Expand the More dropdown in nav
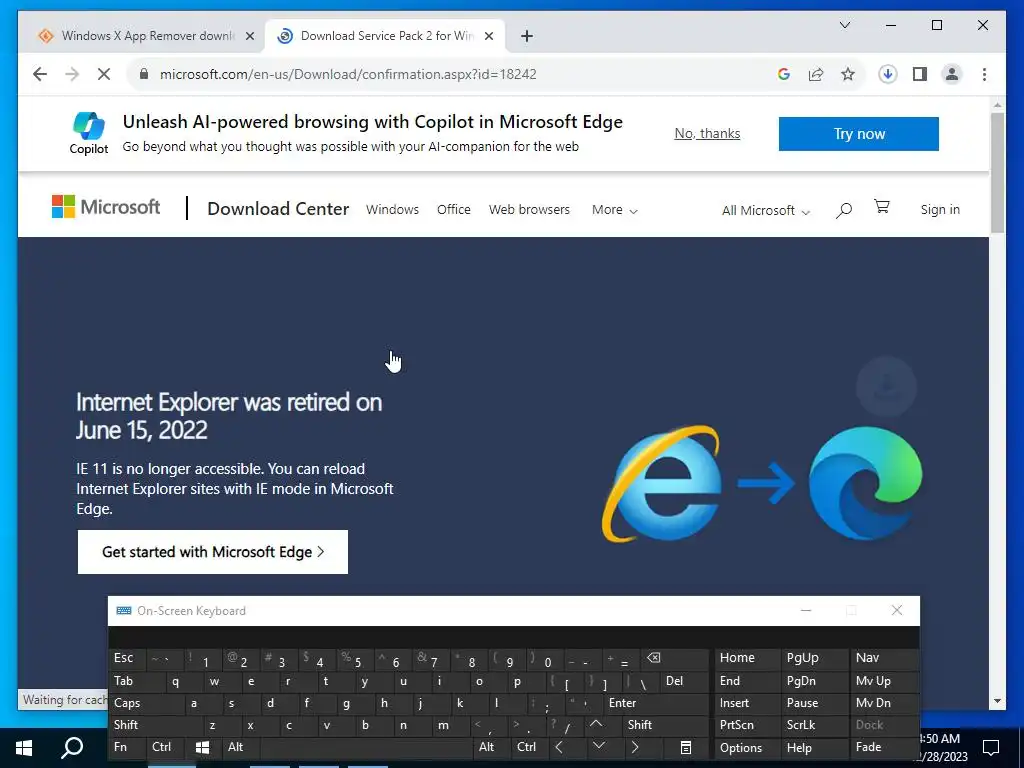Image resolution: width=1024 pixels, height=768 pixels. (x=615, y=210)
